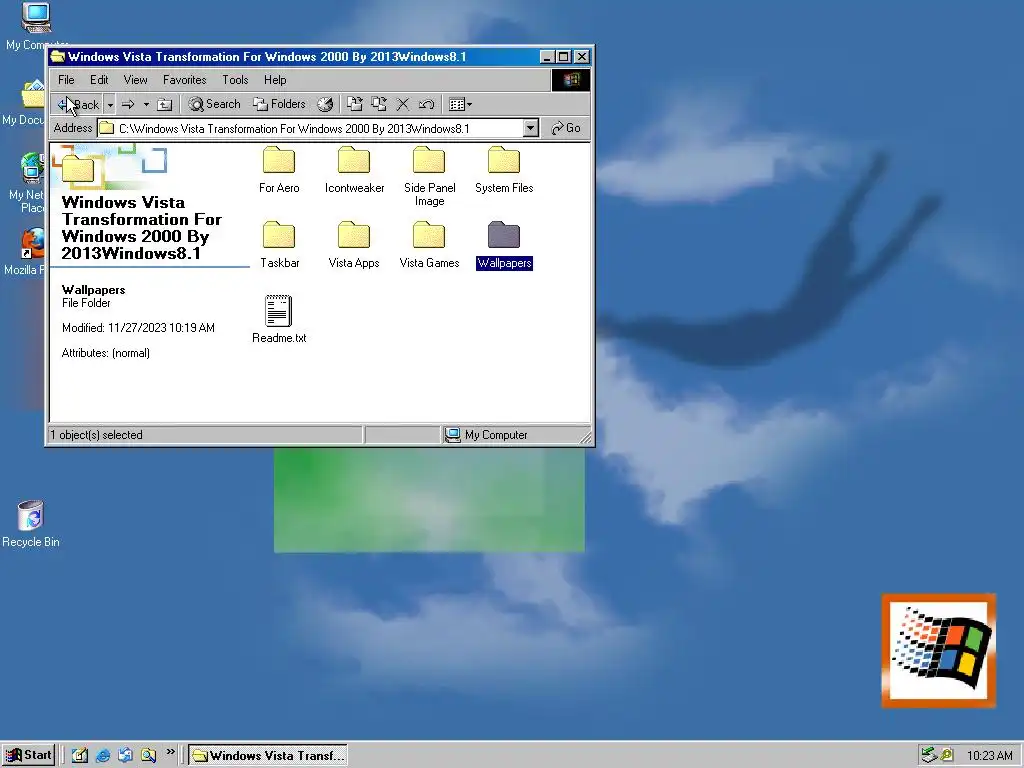Launch Outlook Express from Quick Launch
This screenshot has height=768, width=1024.
coord(125,755)
